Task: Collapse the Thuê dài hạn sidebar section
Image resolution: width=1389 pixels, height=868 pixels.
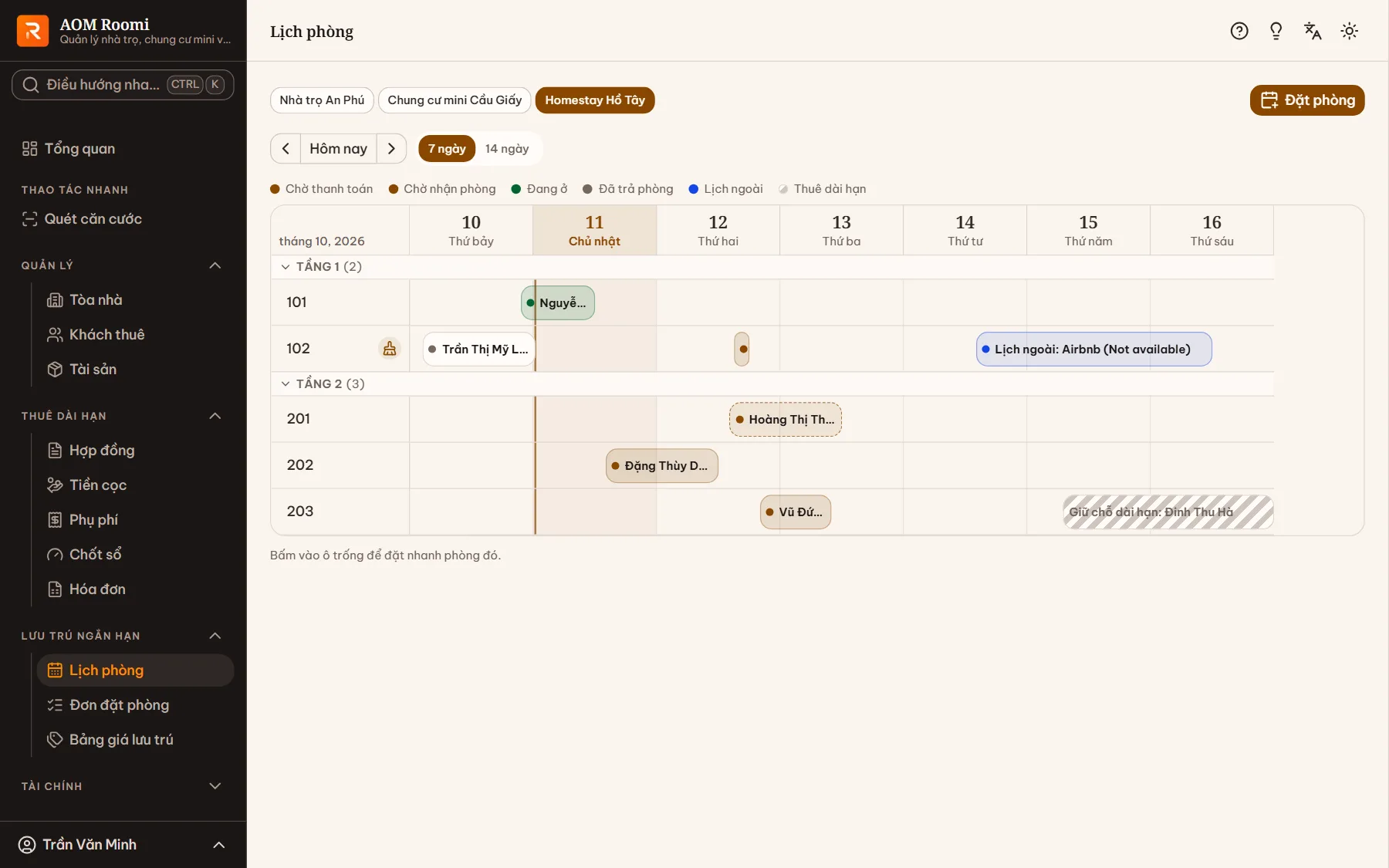Action: tap(215, 416)
